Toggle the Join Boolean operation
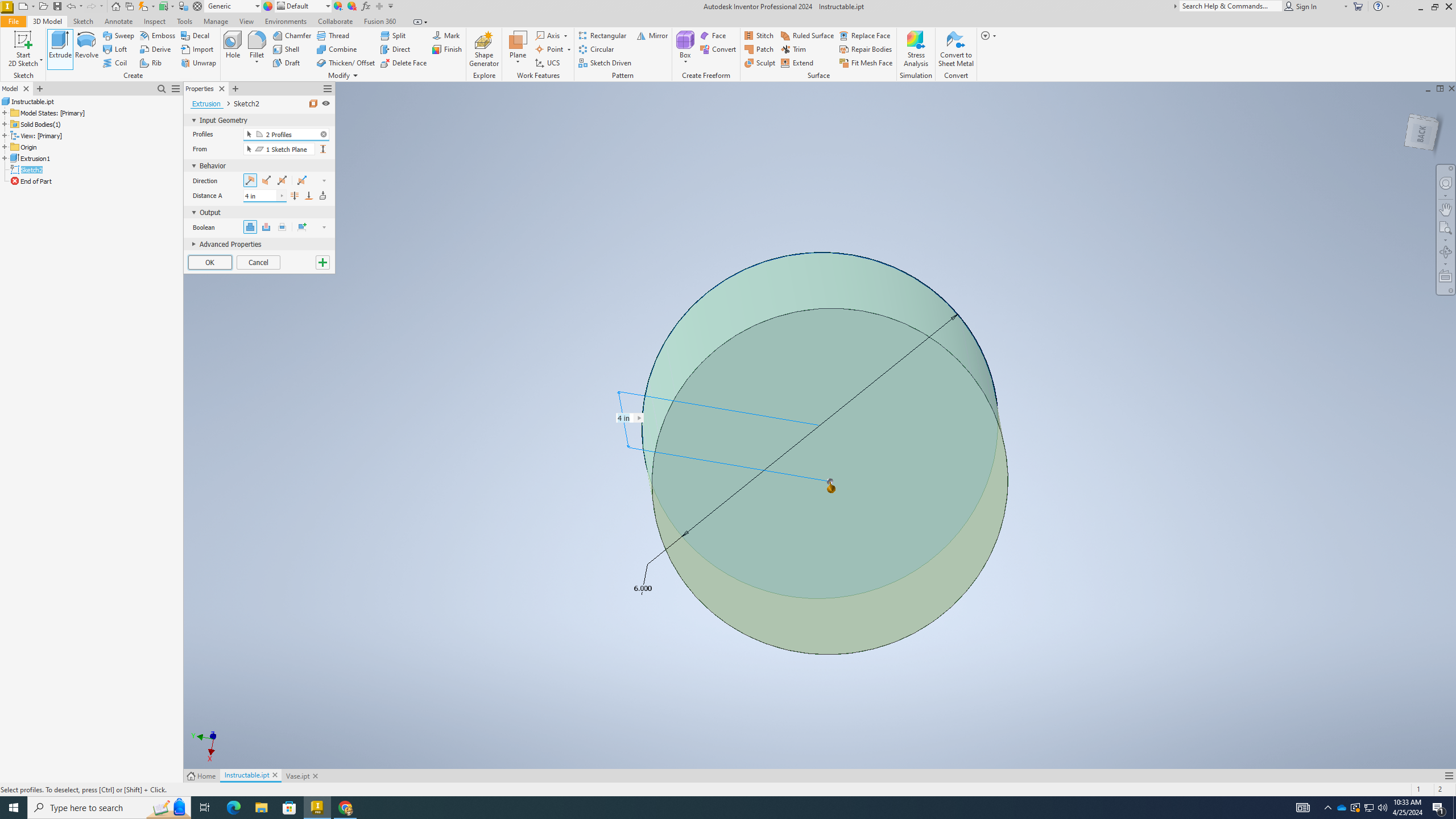 coord(250,226)
